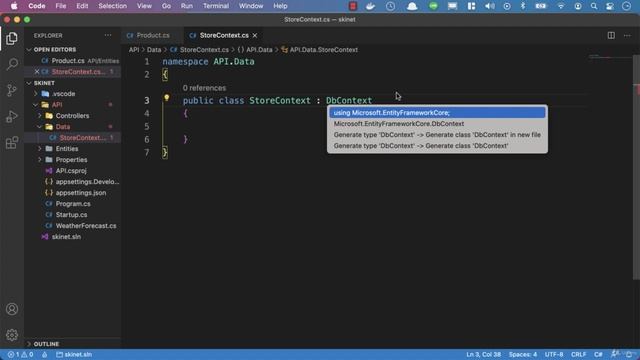The width and height of the screenshot is (640, 360).
Task: Open the Explorer view in activity bar
Action: 12,38
